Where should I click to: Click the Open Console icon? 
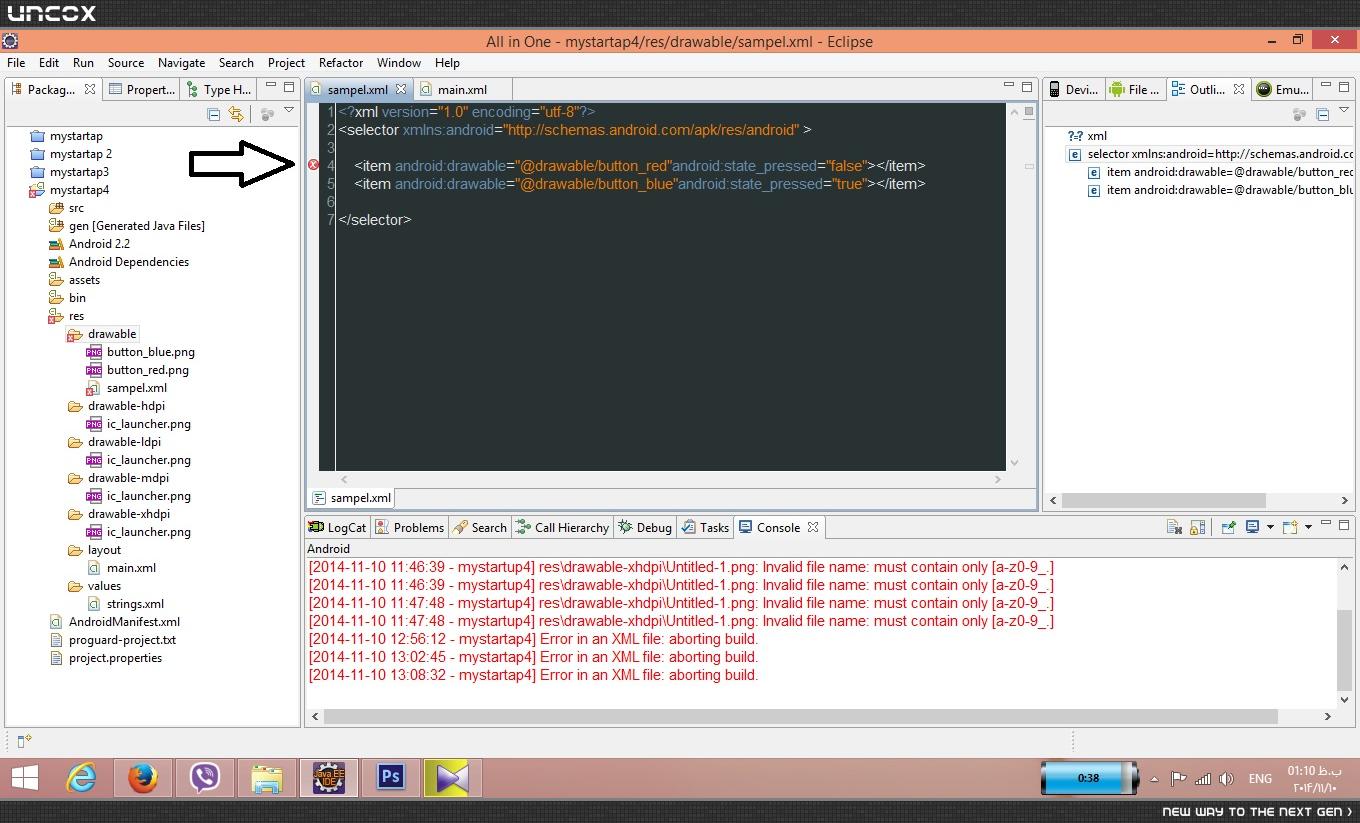point(1290,527)
